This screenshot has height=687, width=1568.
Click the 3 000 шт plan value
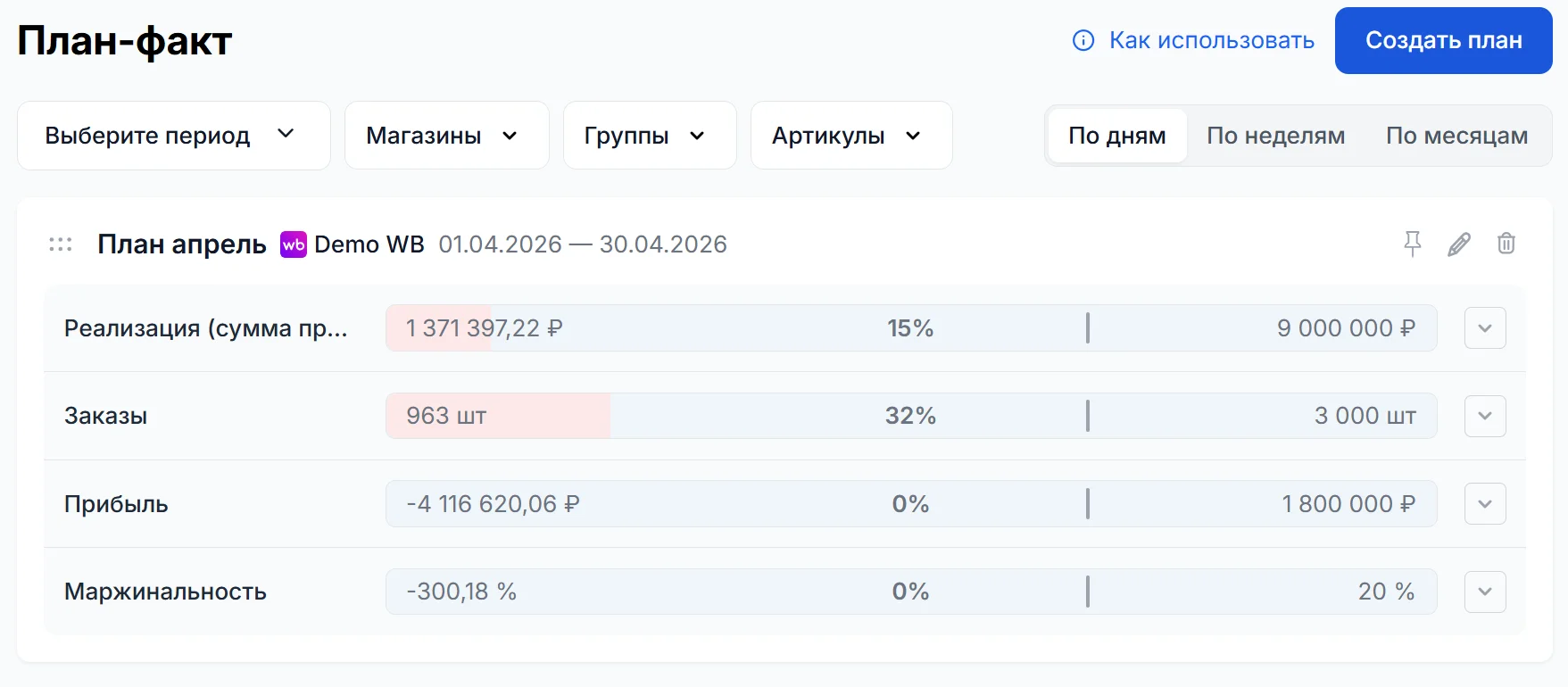click(1365, 416)
